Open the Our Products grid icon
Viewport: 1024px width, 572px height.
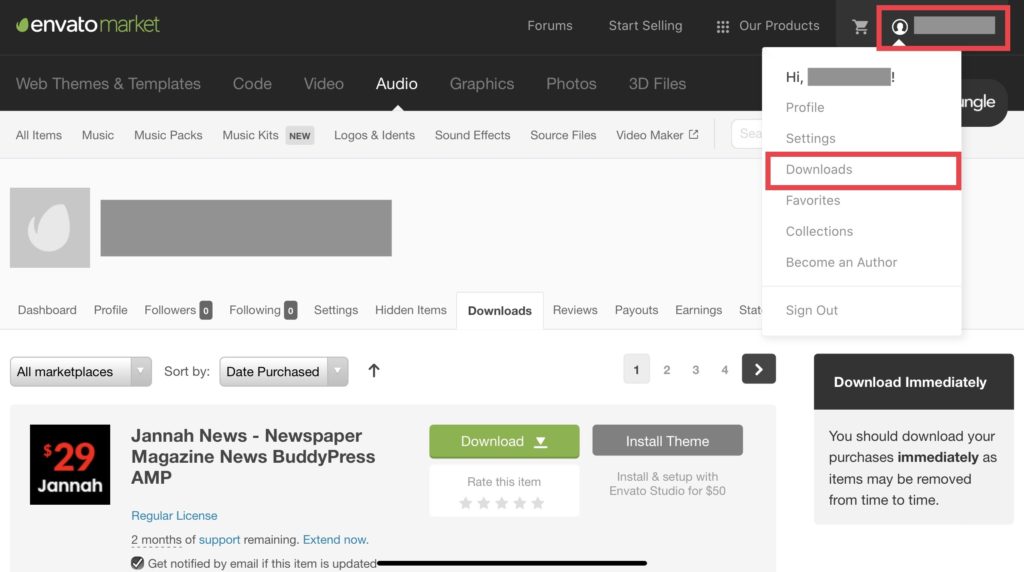click(x=722, y=27)
